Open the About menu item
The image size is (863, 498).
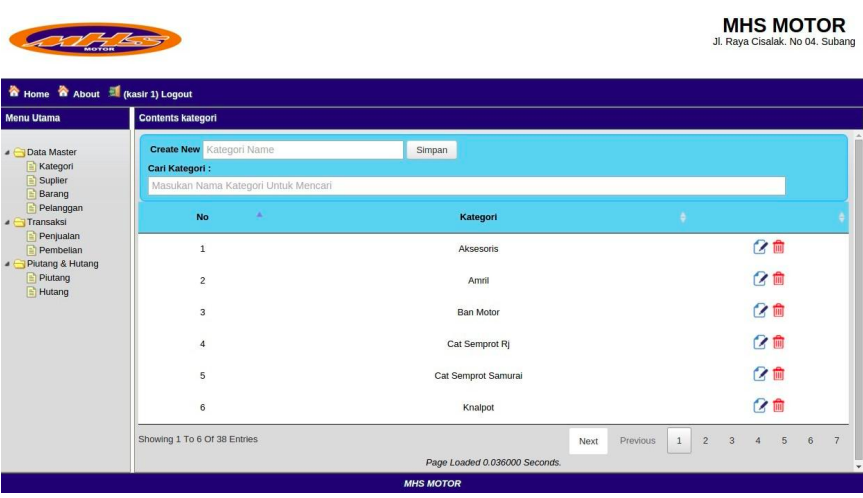(x=86, y=94)
